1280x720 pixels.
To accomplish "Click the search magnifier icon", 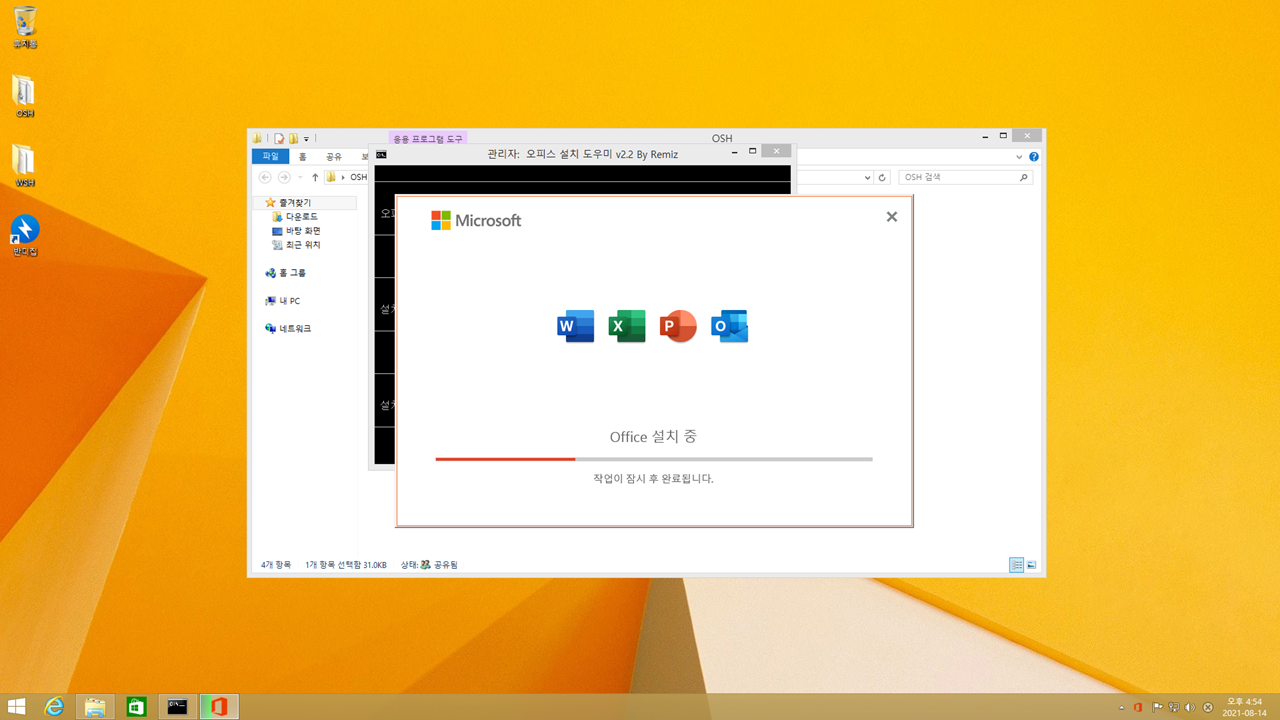I will [x=1023, y=177].
